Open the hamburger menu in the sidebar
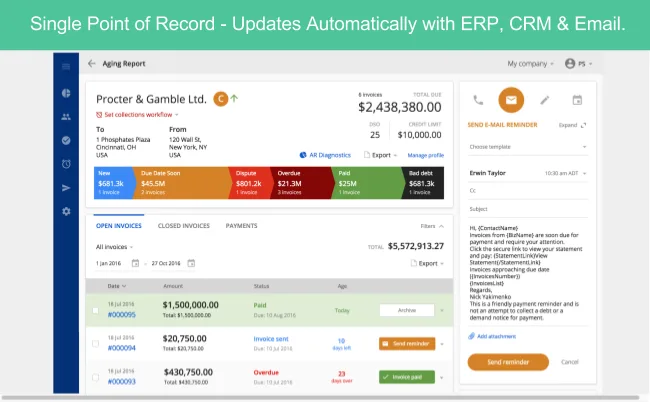Viewport: 650px width, 402px height. 66,67
